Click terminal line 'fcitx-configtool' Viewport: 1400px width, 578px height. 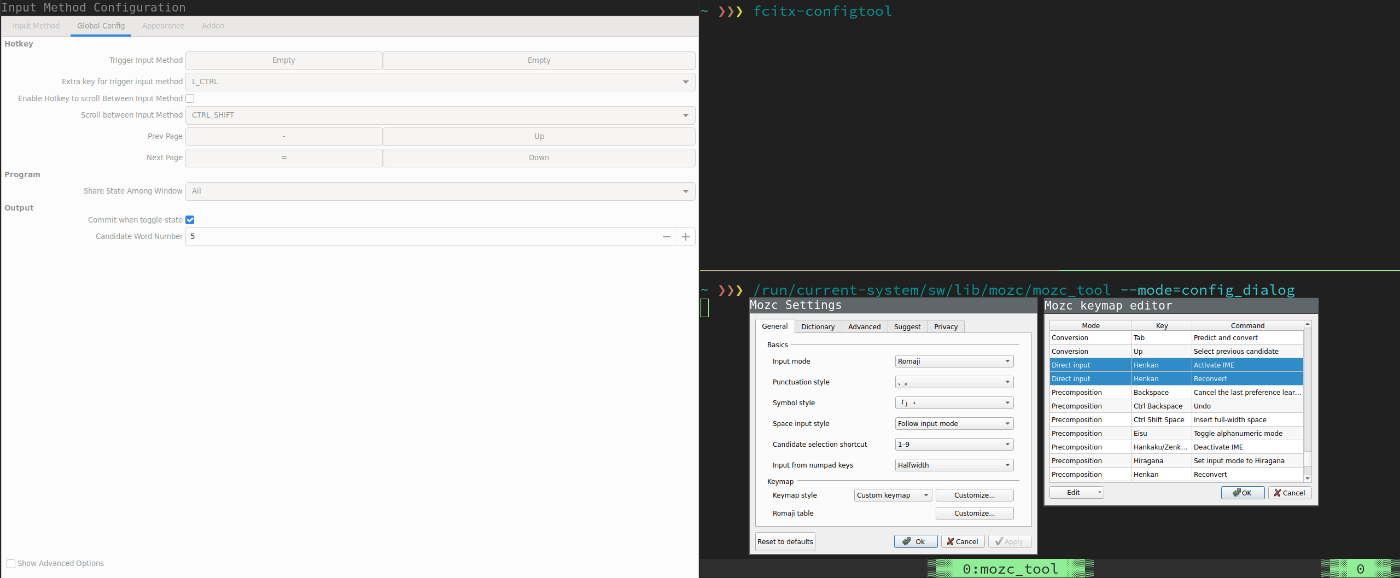tap(822, 11)
